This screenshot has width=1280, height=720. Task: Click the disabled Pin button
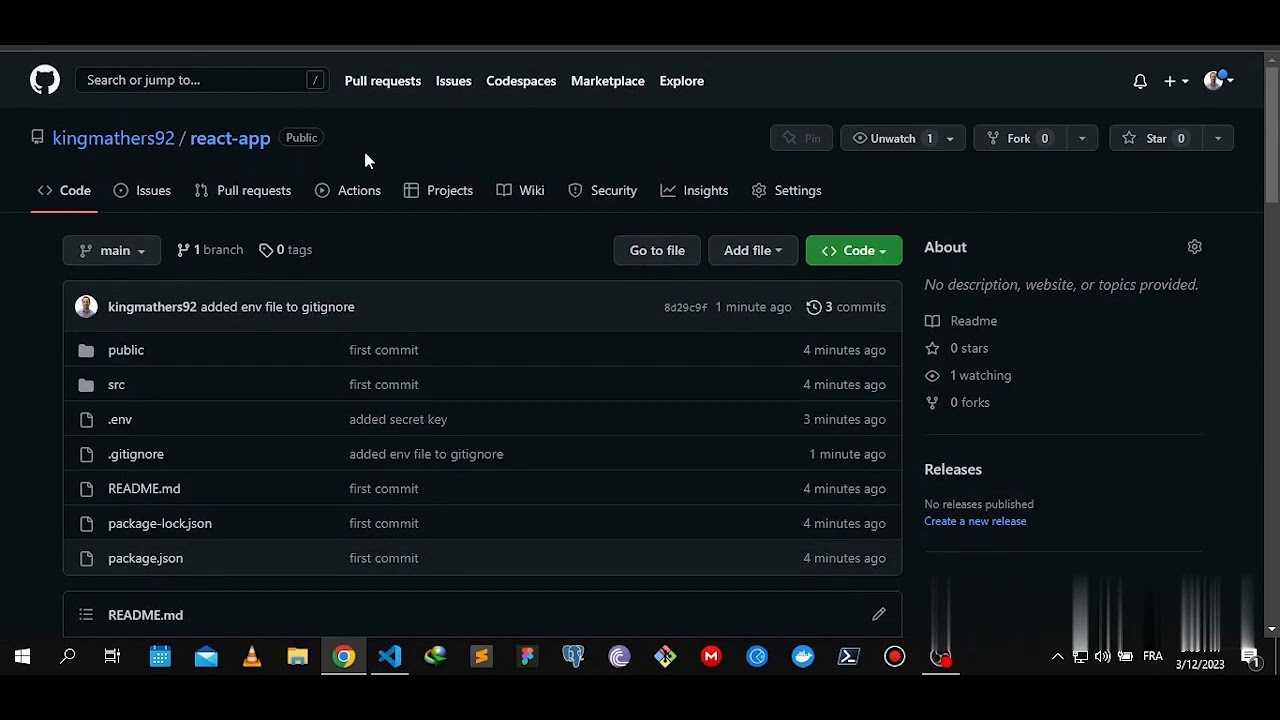[801, 138]
